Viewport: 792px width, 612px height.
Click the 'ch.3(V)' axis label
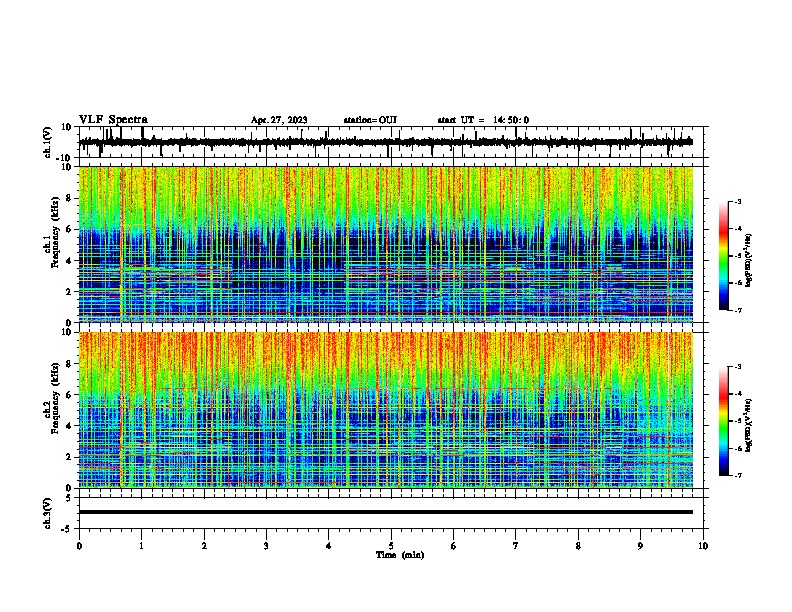coord(48,514)
